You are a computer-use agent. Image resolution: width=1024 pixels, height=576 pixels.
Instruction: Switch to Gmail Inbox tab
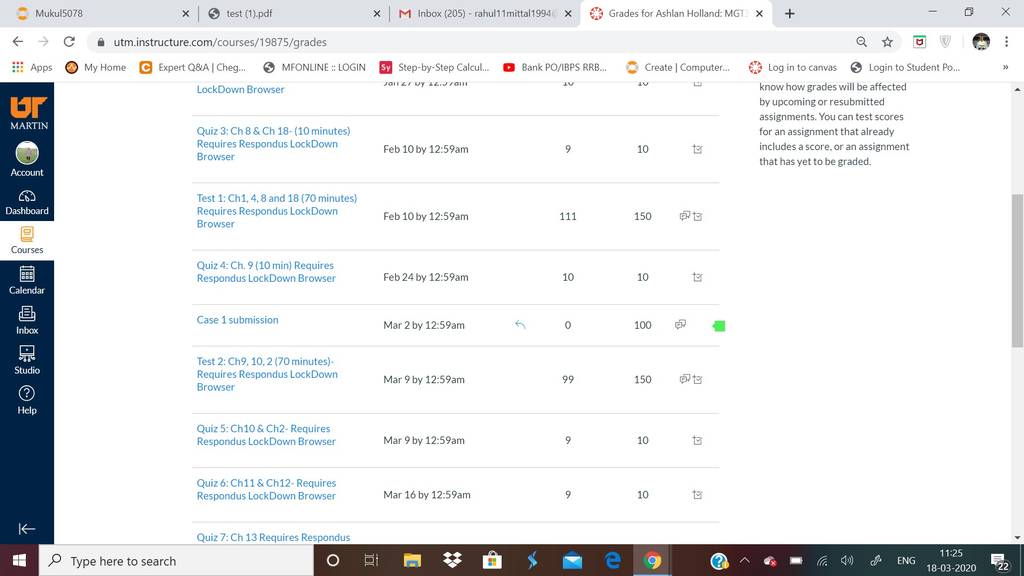pyautogui.click(x=484, y=13)
